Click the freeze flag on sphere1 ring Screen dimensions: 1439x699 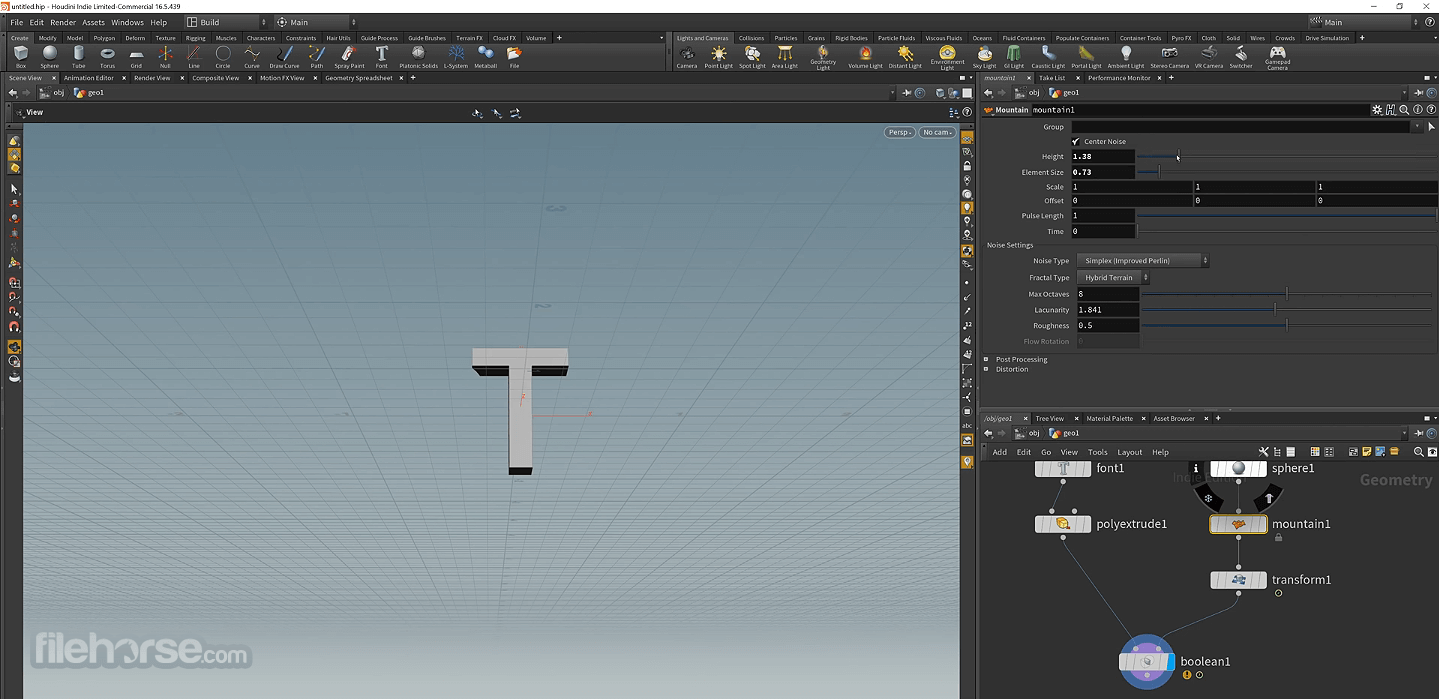click(x=1208, y=497)
